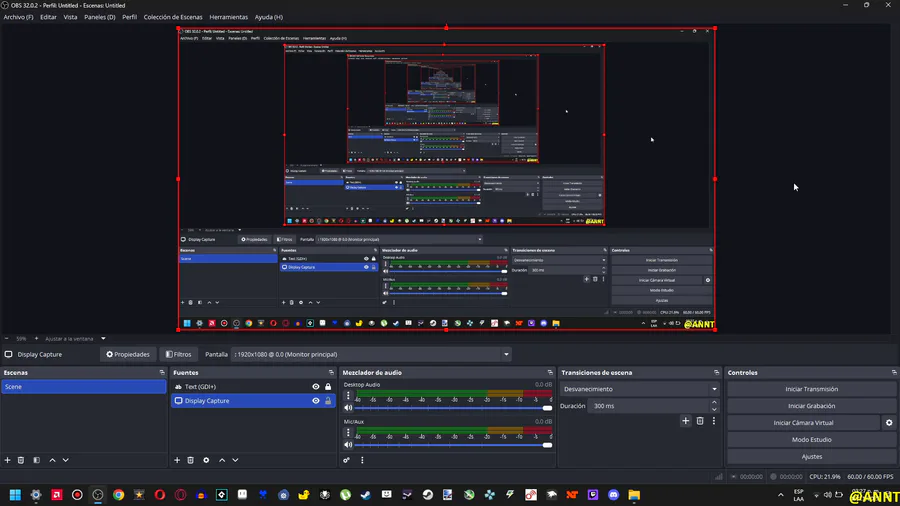Adjust Desktop Audio volume slider
The image size is (900, 506).
click(x=453, y=408)
